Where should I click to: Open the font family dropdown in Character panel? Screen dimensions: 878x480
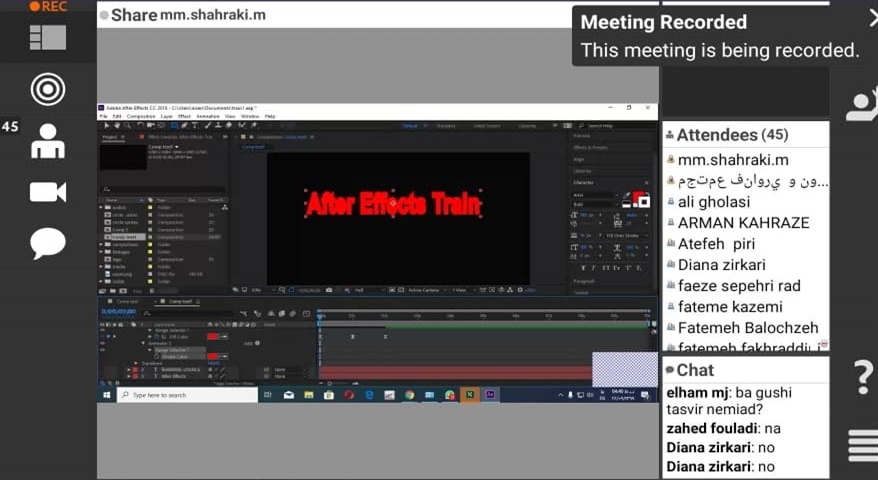click(x=595, y=195)
